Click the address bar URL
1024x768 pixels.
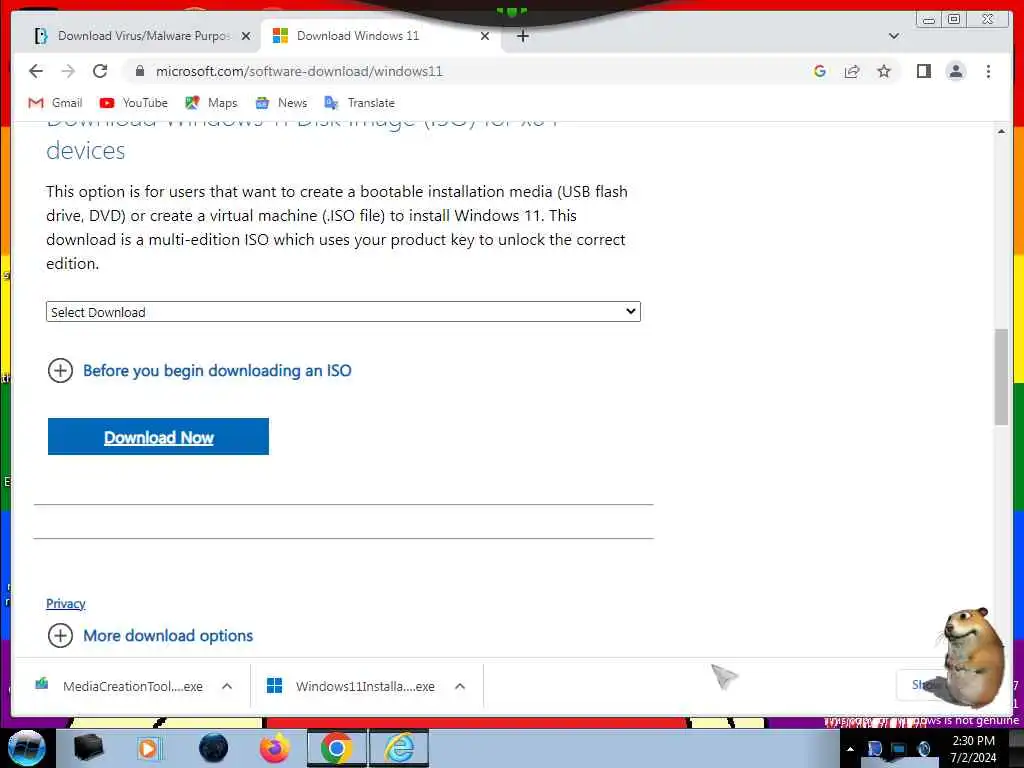pyautogui.click(x=299, y=71)
